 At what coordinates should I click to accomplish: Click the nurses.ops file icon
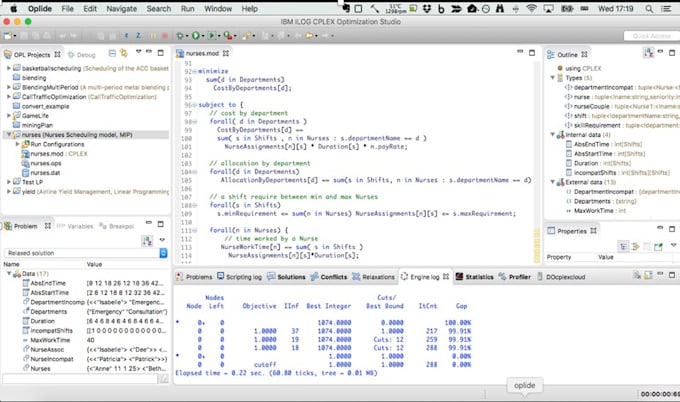[26, 163]
